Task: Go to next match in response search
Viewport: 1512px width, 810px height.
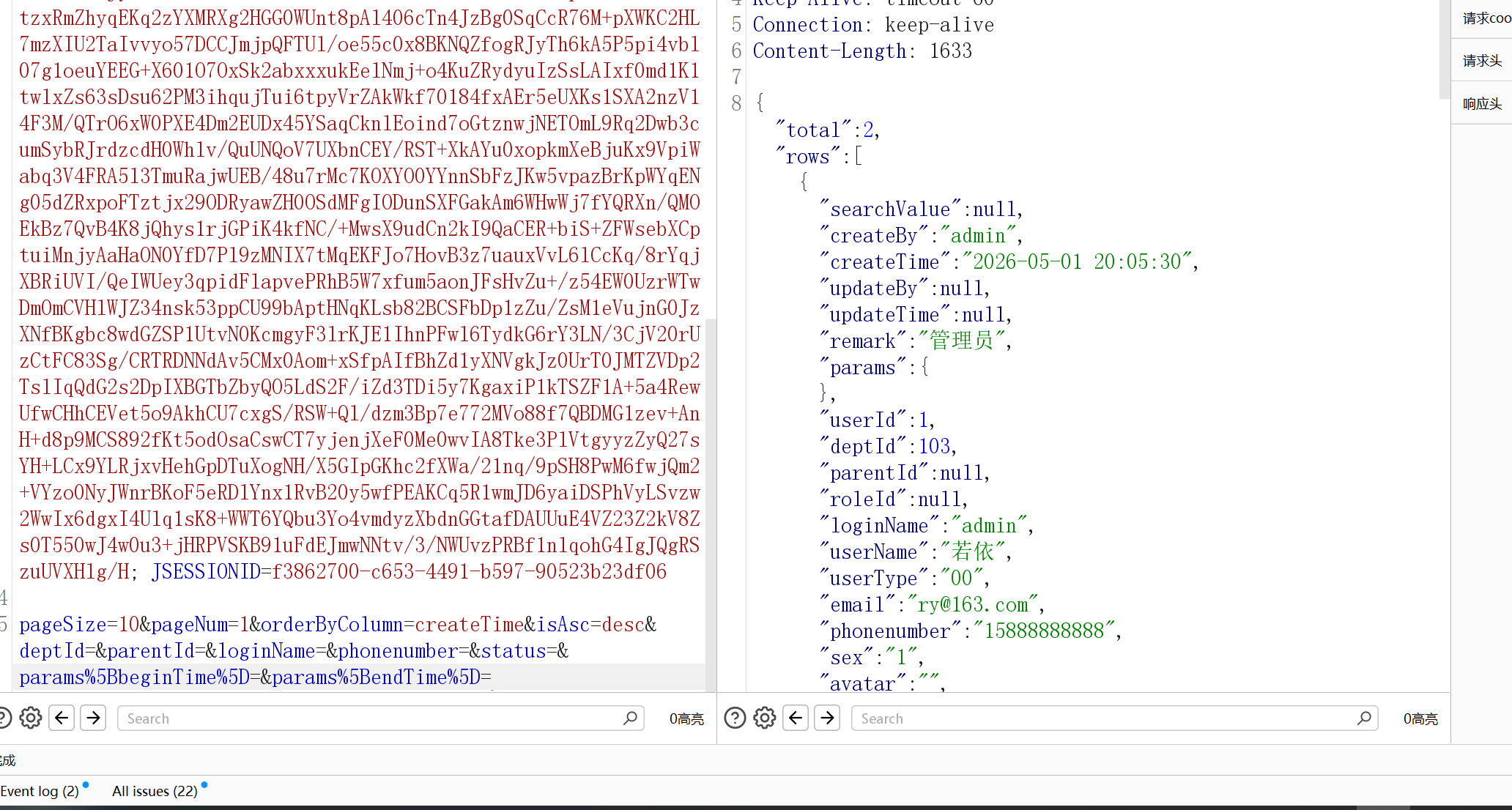Action: (827, 718)
